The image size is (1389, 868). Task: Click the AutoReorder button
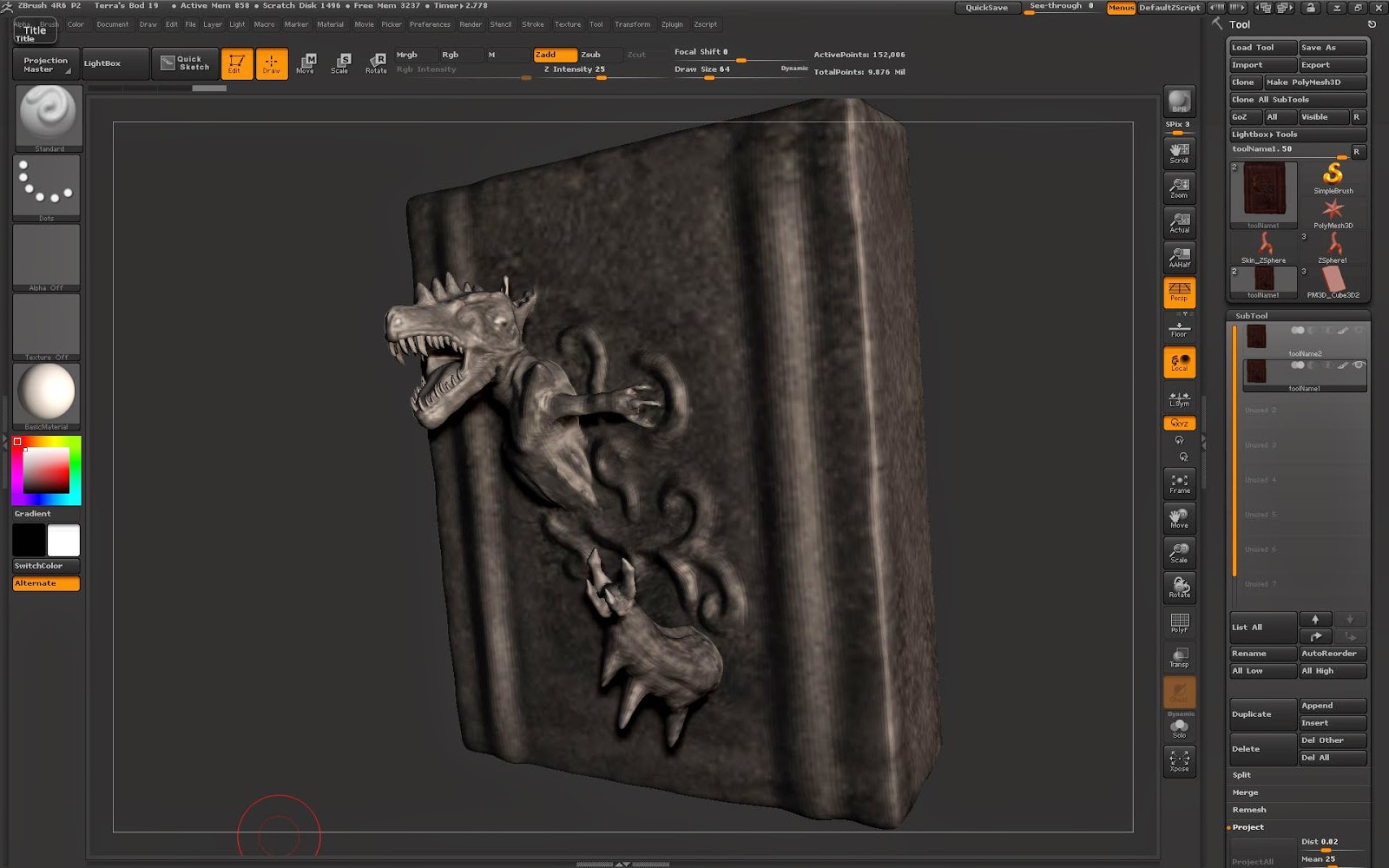click(x=1333, y=654)
